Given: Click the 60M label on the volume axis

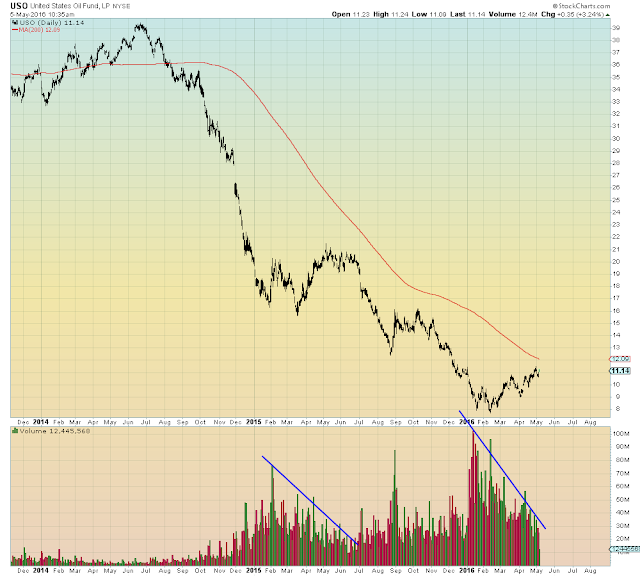Looking at the screenshot, I should coord(622,487).
